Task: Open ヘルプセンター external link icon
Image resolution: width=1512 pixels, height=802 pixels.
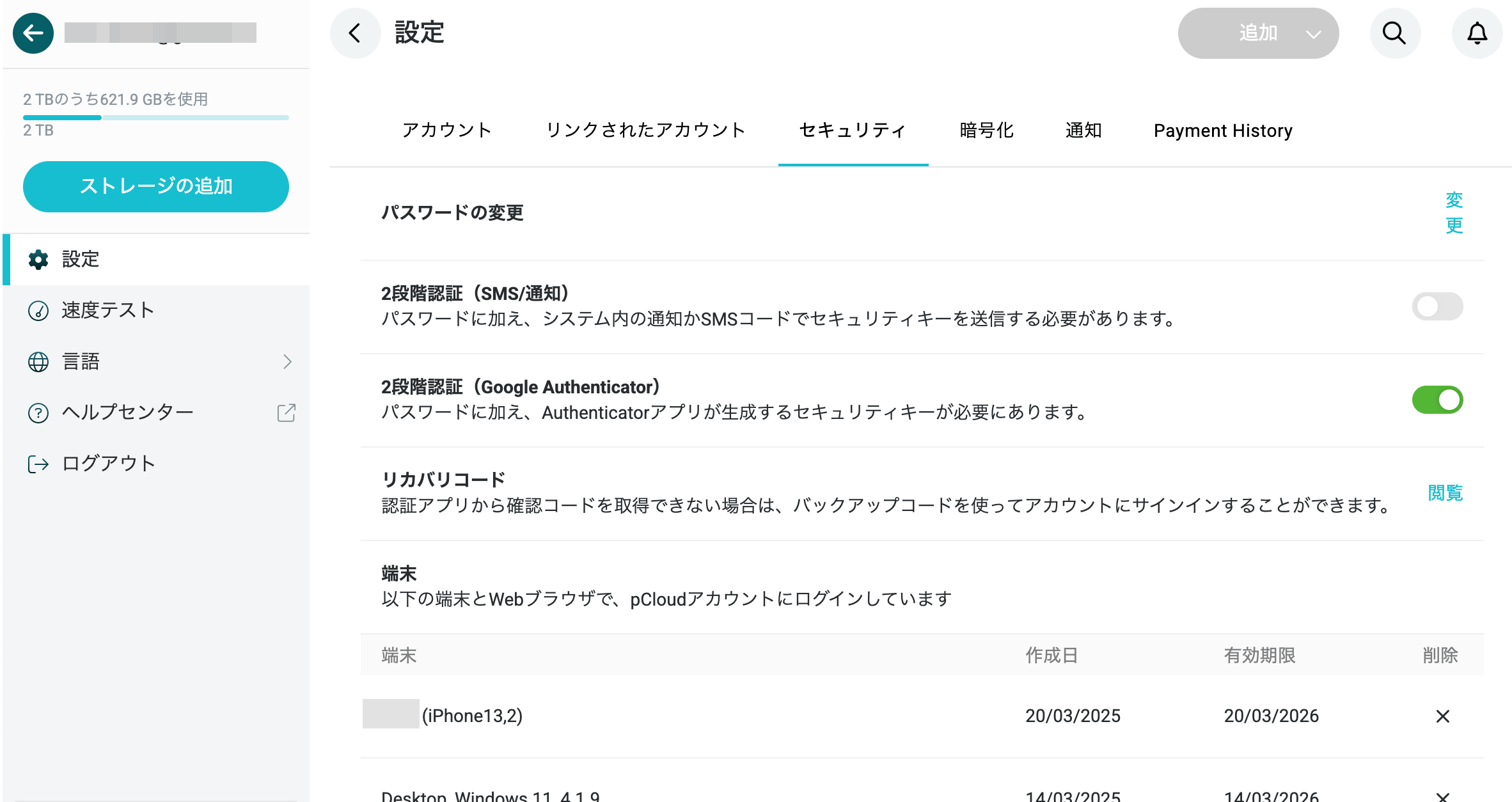Action: [x=287, y=413]
